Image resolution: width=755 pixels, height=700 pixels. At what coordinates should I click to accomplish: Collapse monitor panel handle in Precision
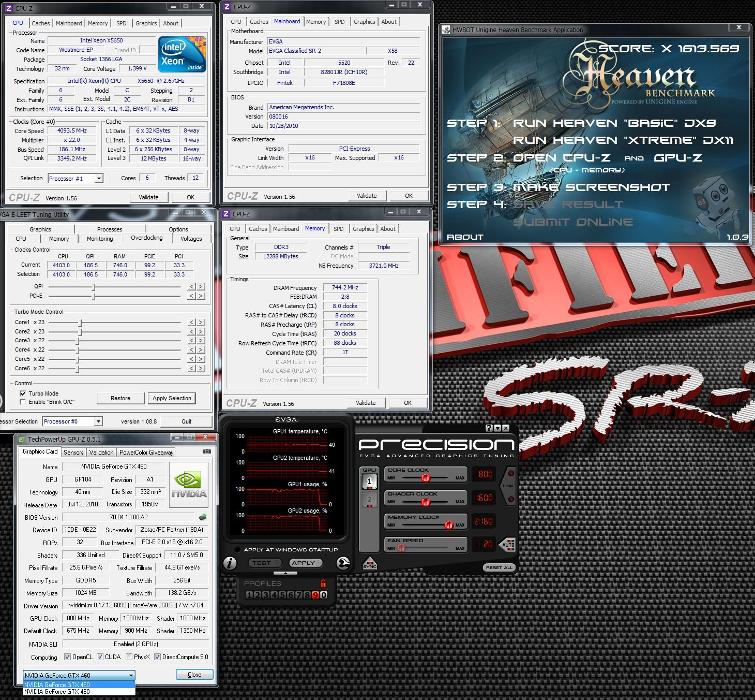click(286, 573)
